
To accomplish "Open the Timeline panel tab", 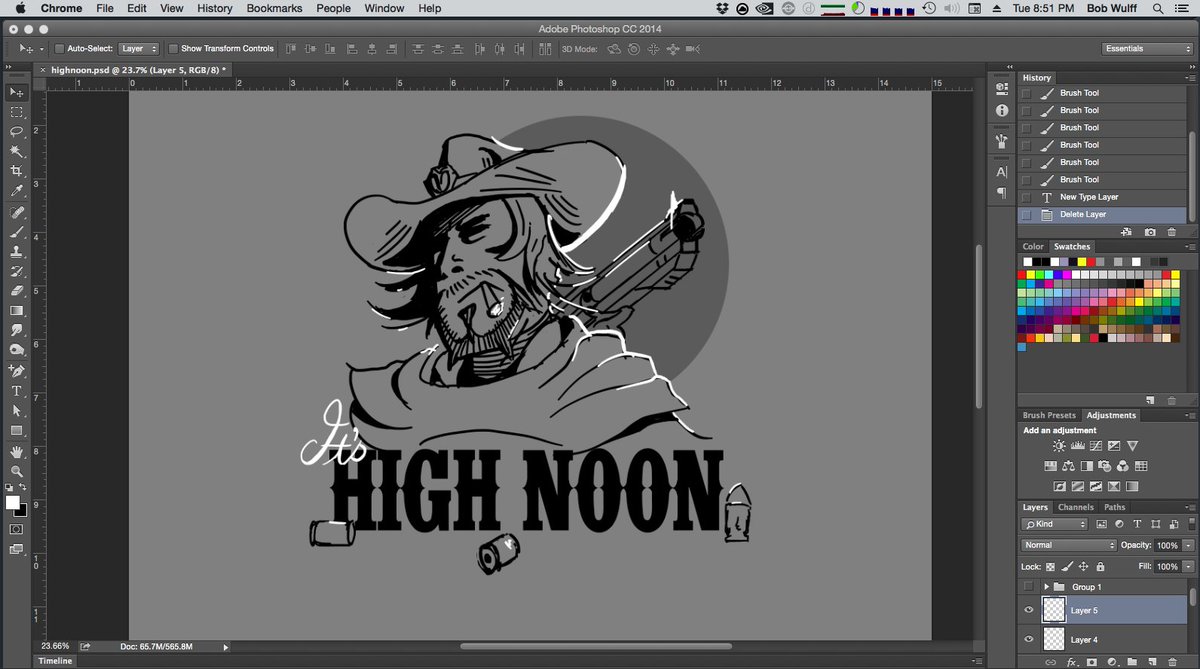I will [55, 661].
